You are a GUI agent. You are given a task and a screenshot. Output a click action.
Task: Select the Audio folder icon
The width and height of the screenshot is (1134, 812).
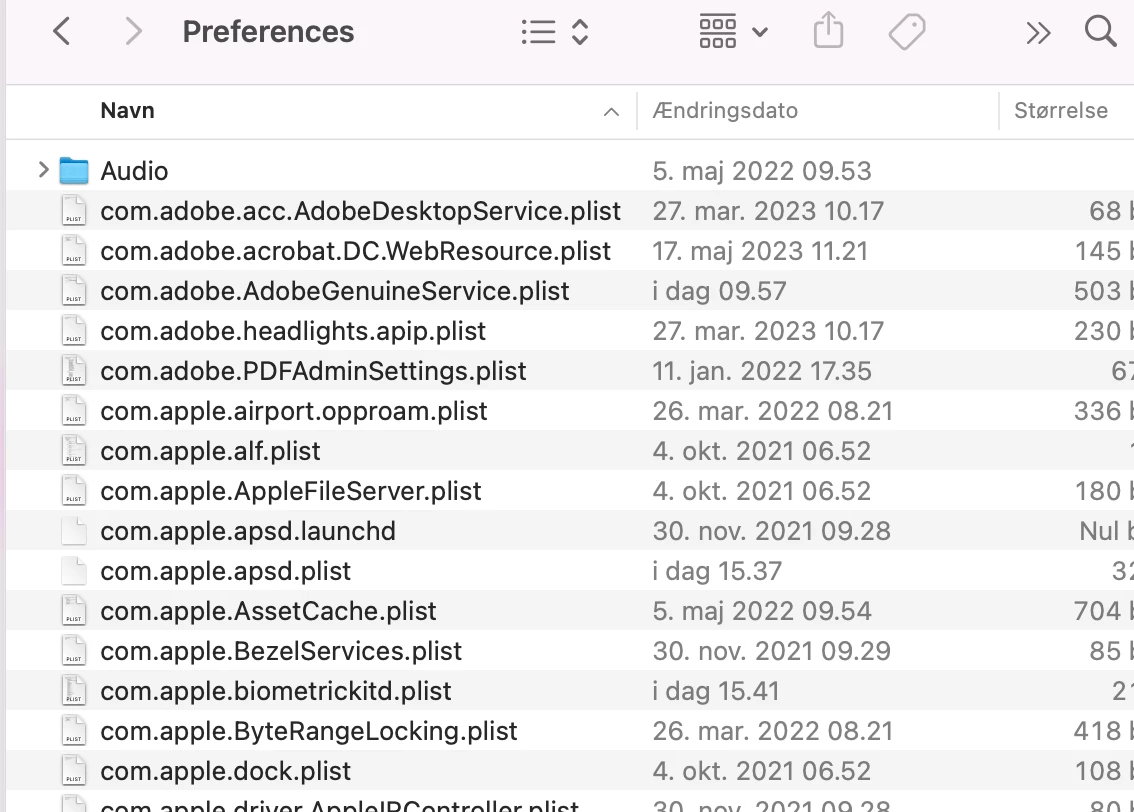pos(74,171)
